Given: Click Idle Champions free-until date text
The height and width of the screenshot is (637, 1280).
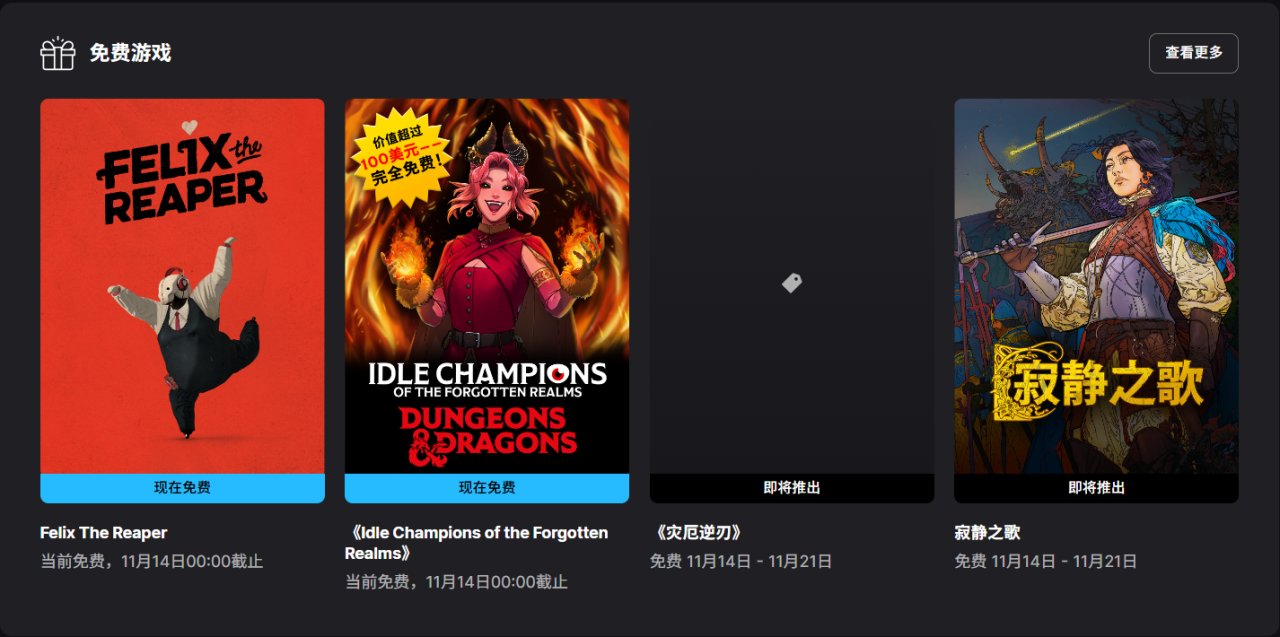Looking at the screenshot, I should 456,582.
